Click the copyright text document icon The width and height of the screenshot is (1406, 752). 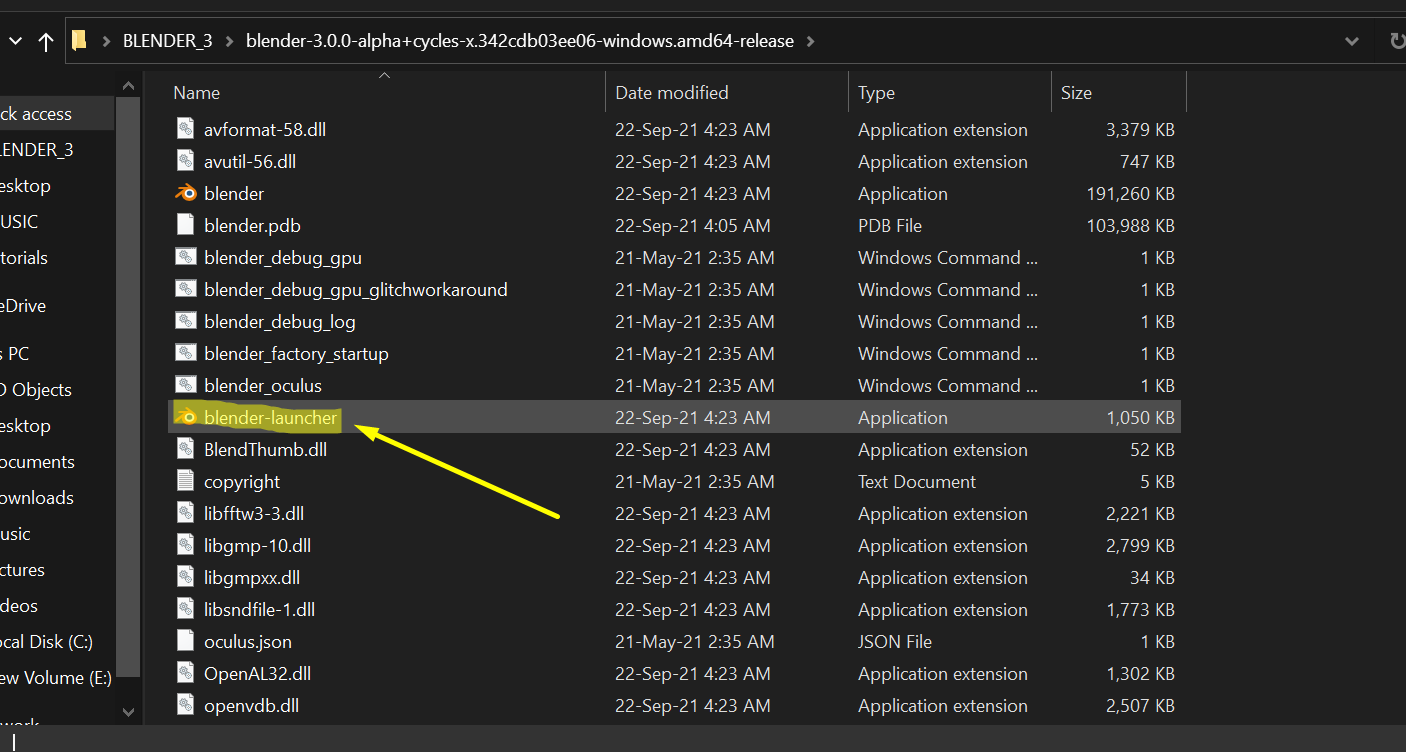(x=185, y=481)
